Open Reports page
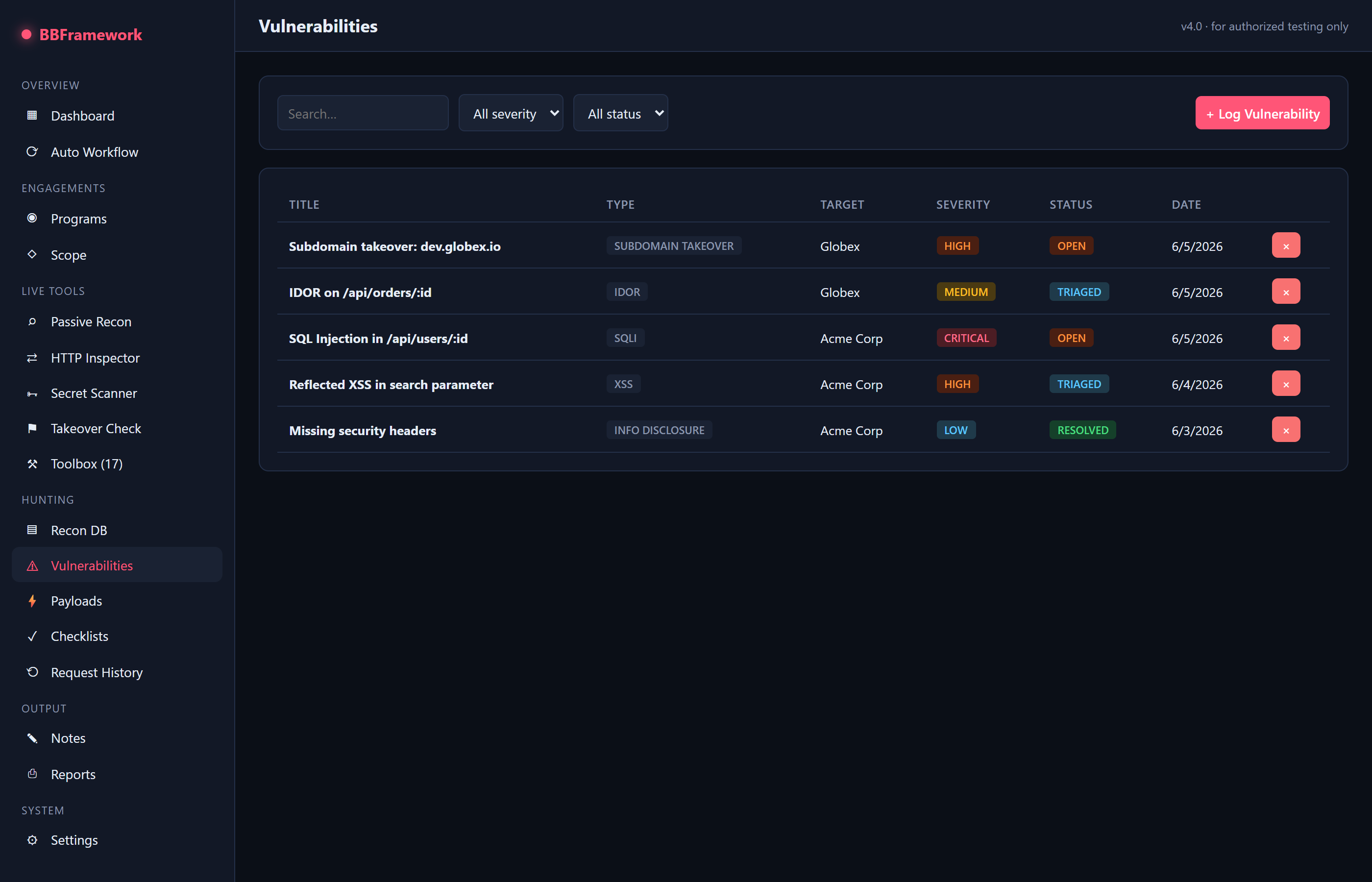The height and width of the screenshot is (882, 1372). tap(117, 774)
